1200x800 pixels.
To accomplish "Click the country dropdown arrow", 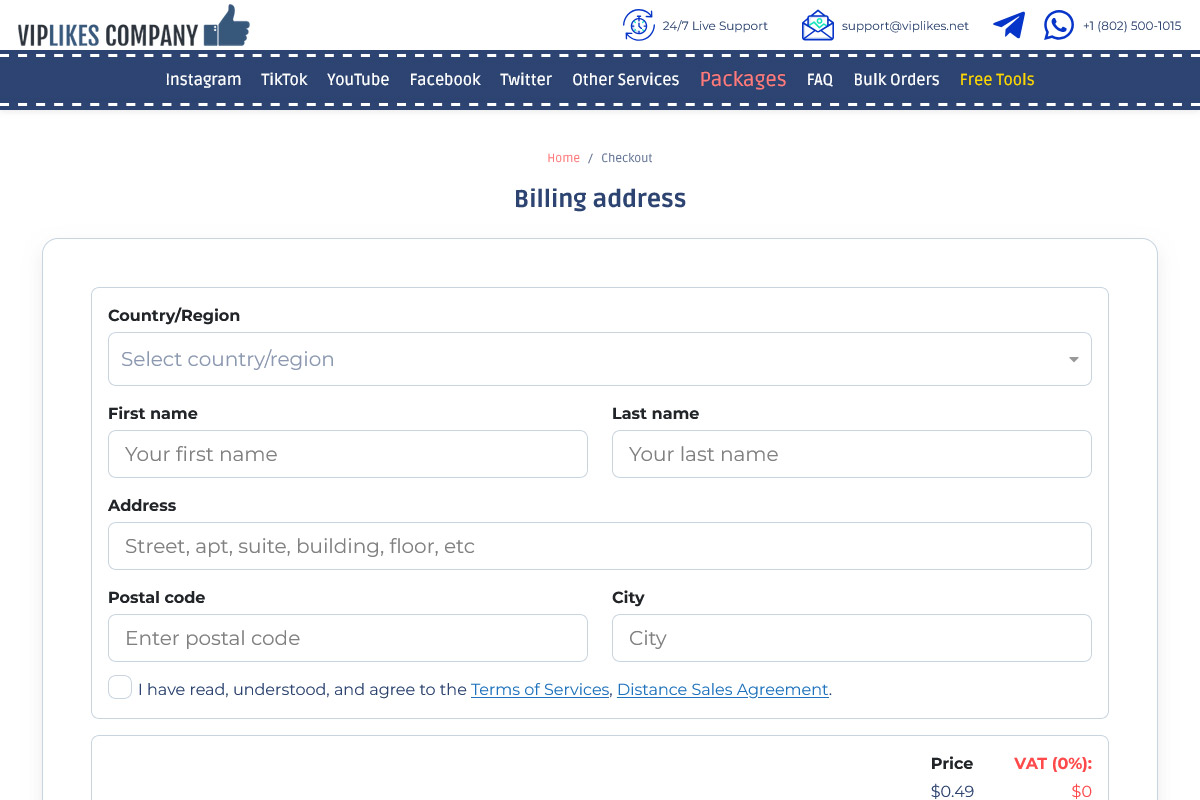I will 1073,360.
